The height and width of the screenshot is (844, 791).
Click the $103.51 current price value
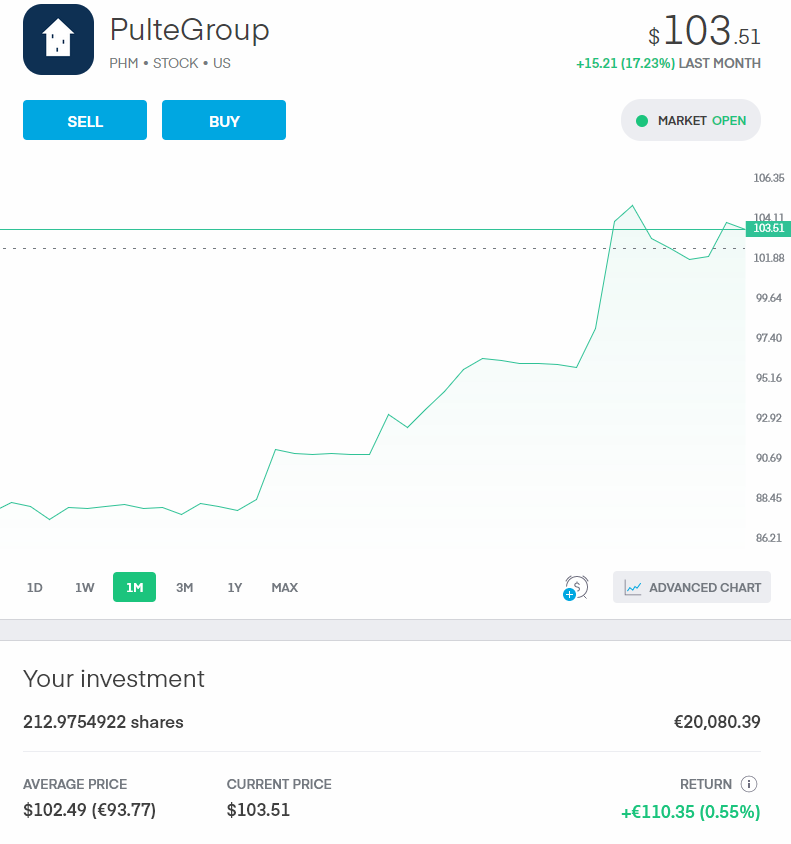pos(258,810)
